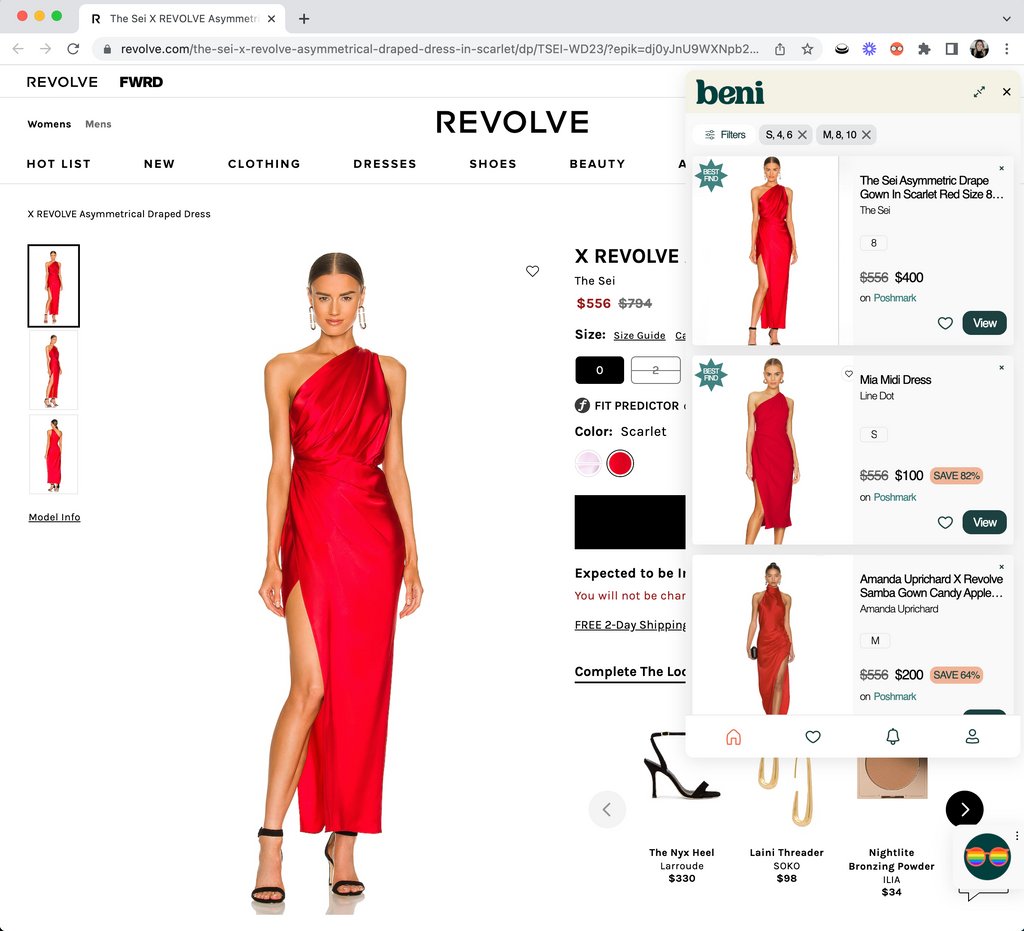Choose the pale lilac color swatch
Screen dimensions: 1024x931
[x=588, y=464]
